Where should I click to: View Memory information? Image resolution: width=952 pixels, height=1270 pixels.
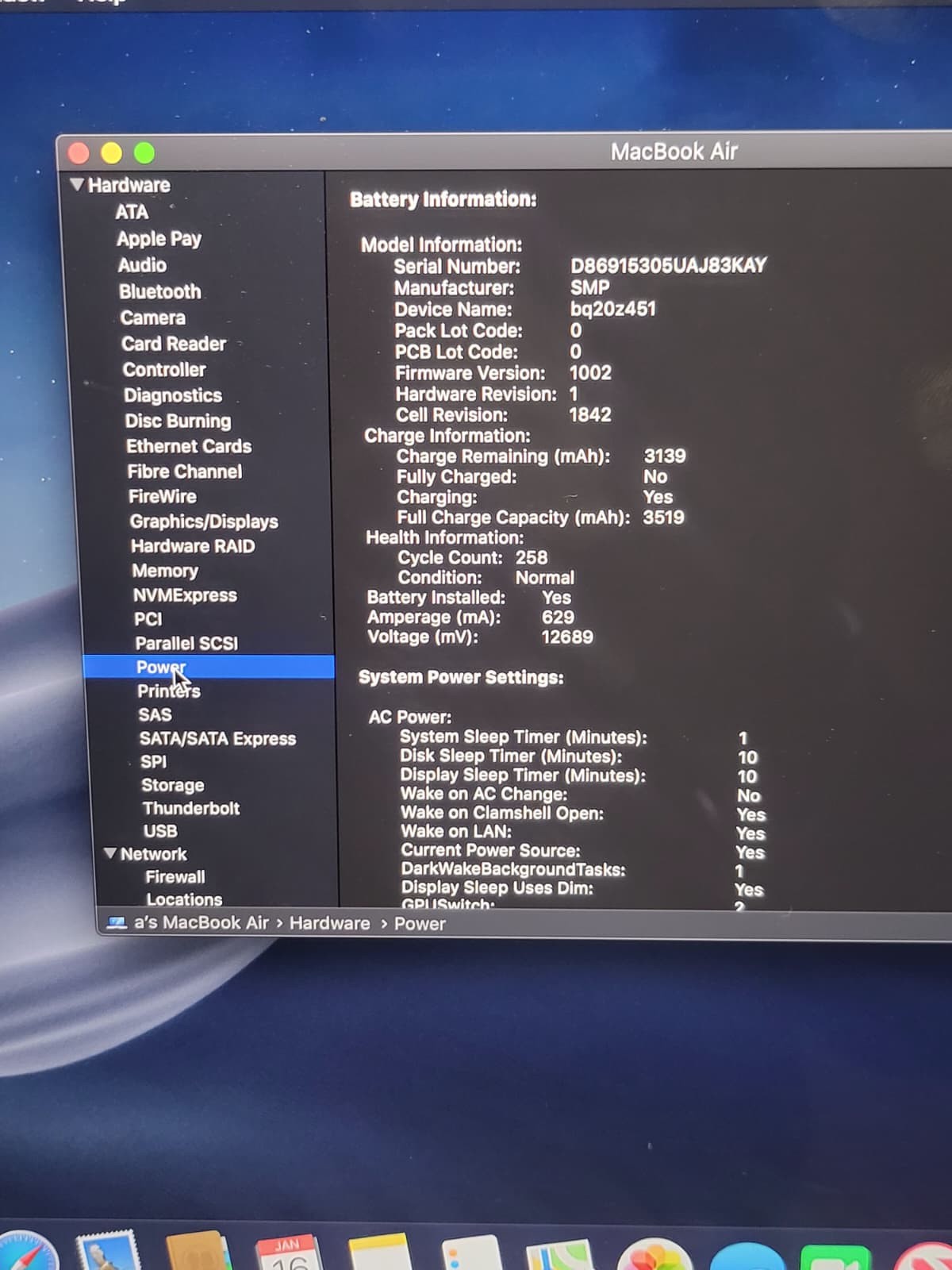[x=165, y=571]
